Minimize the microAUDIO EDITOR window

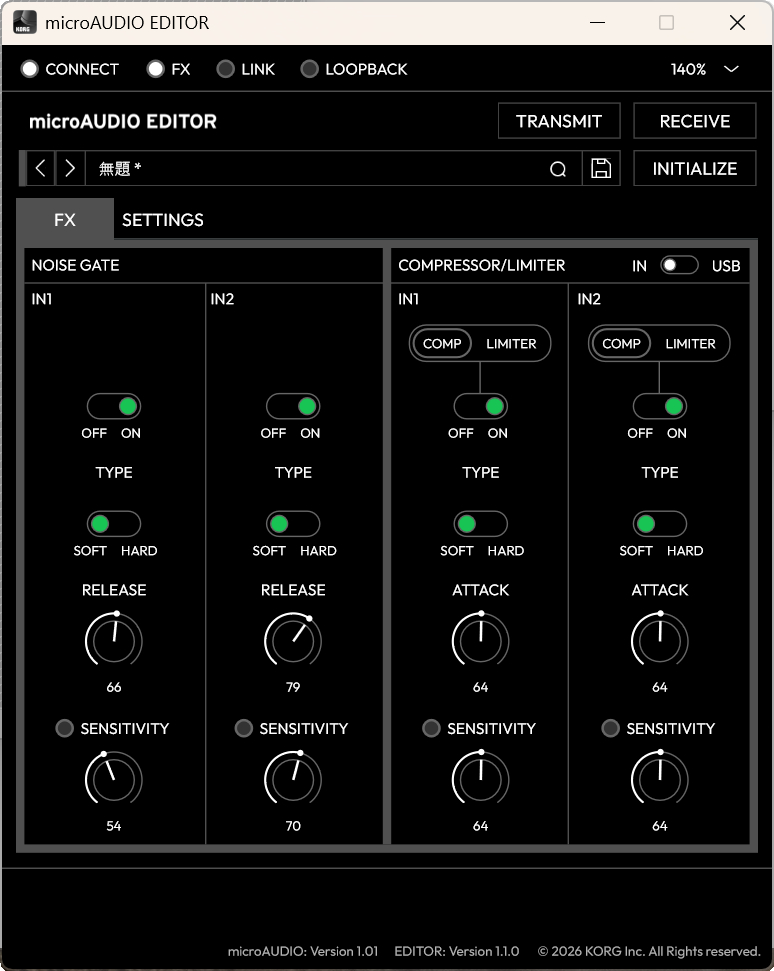[598, 23]
